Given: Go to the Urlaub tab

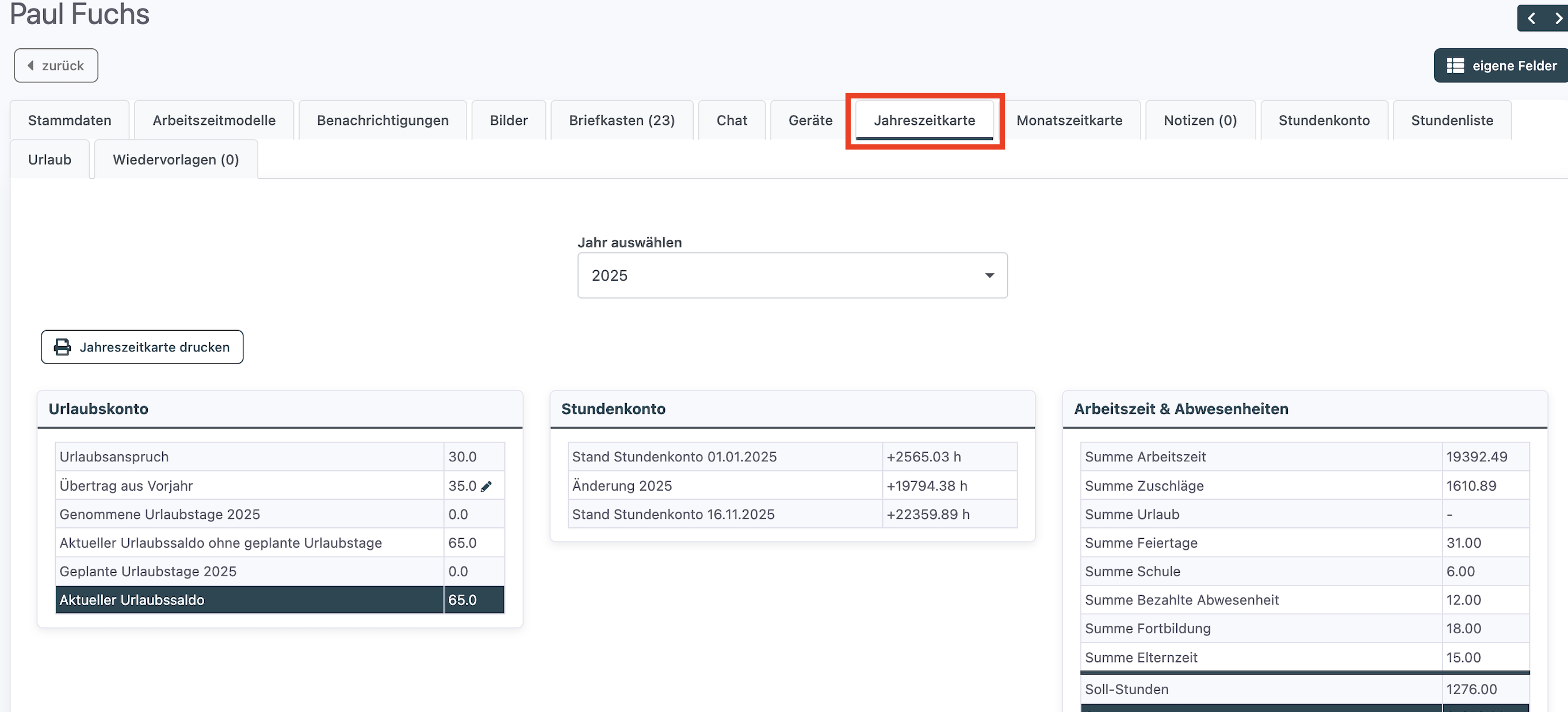Looking at the screenshot, I should 49,159.
